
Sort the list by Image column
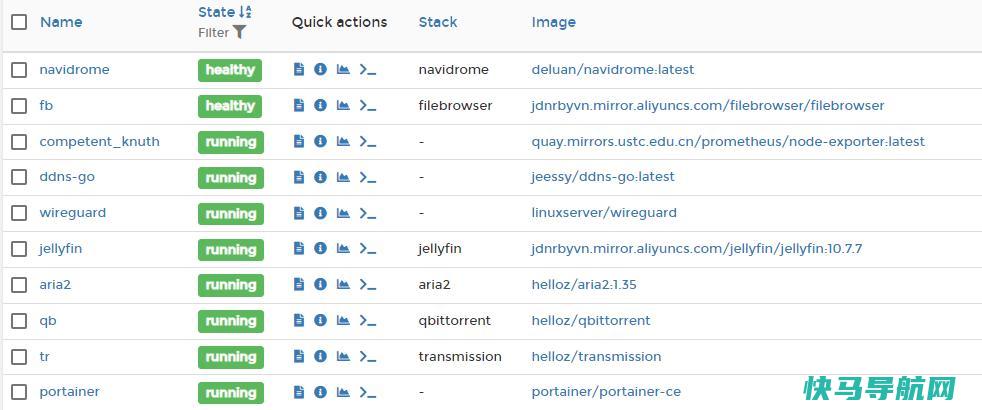tap(554, 22)
